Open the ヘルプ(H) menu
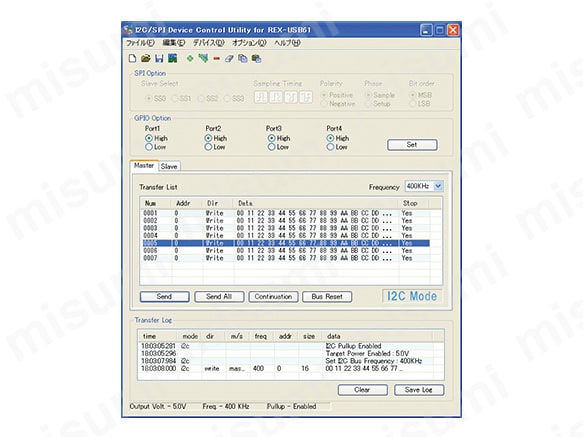The width and height of the screenshot is (583, 437). [x=287, y=43]
